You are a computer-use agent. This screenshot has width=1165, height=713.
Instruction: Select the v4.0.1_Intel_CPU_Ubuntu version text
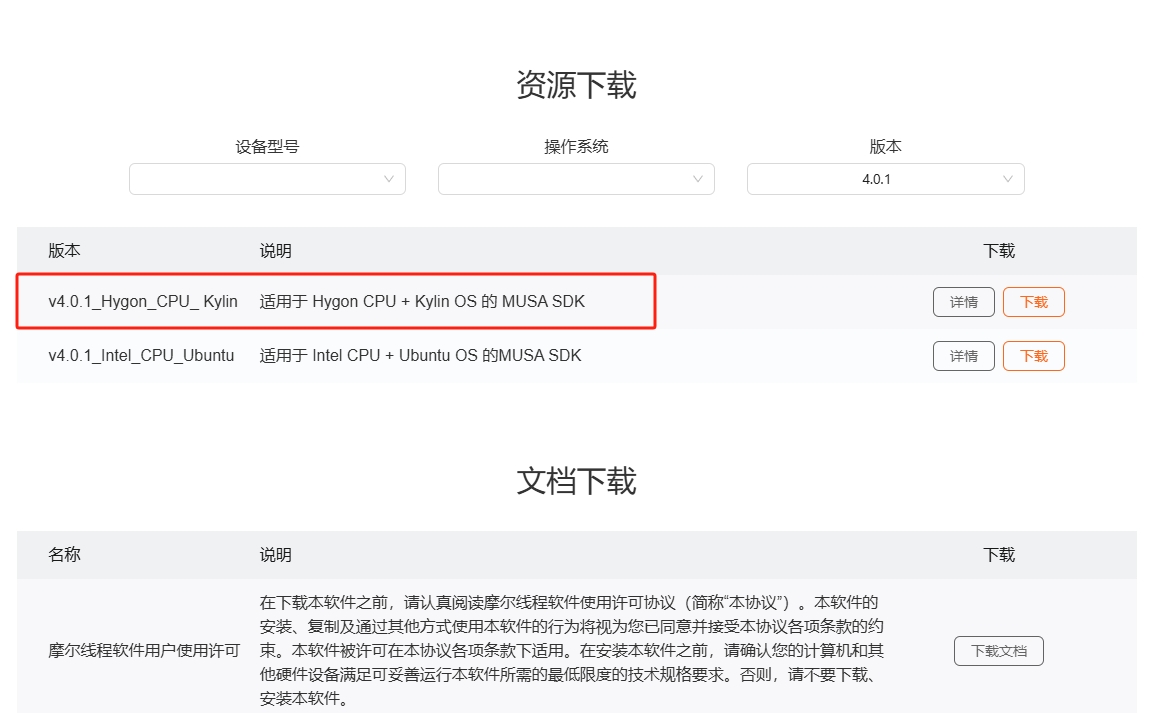tap(141, 356)
